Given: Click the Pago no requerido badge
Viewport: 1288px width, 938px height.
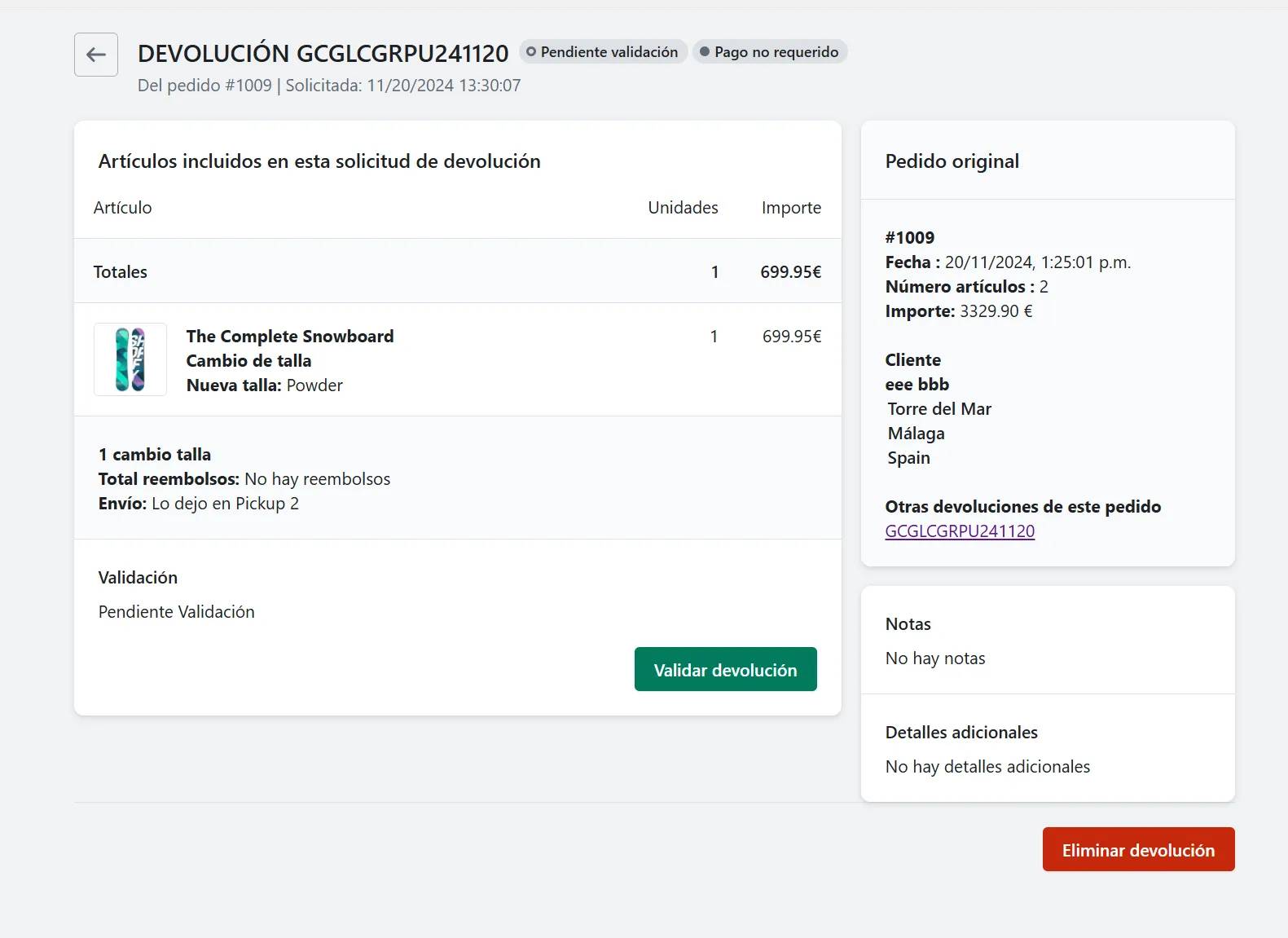Looking at the screenshot, I should click(x=770, y=52).
